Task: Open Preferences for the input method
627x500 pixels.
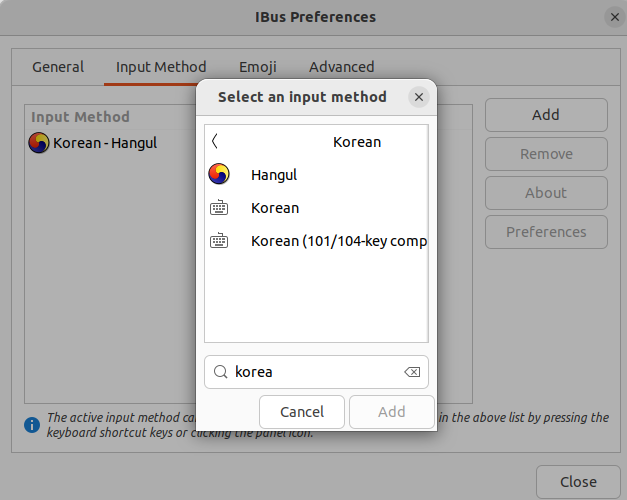Action: [546, 232]
